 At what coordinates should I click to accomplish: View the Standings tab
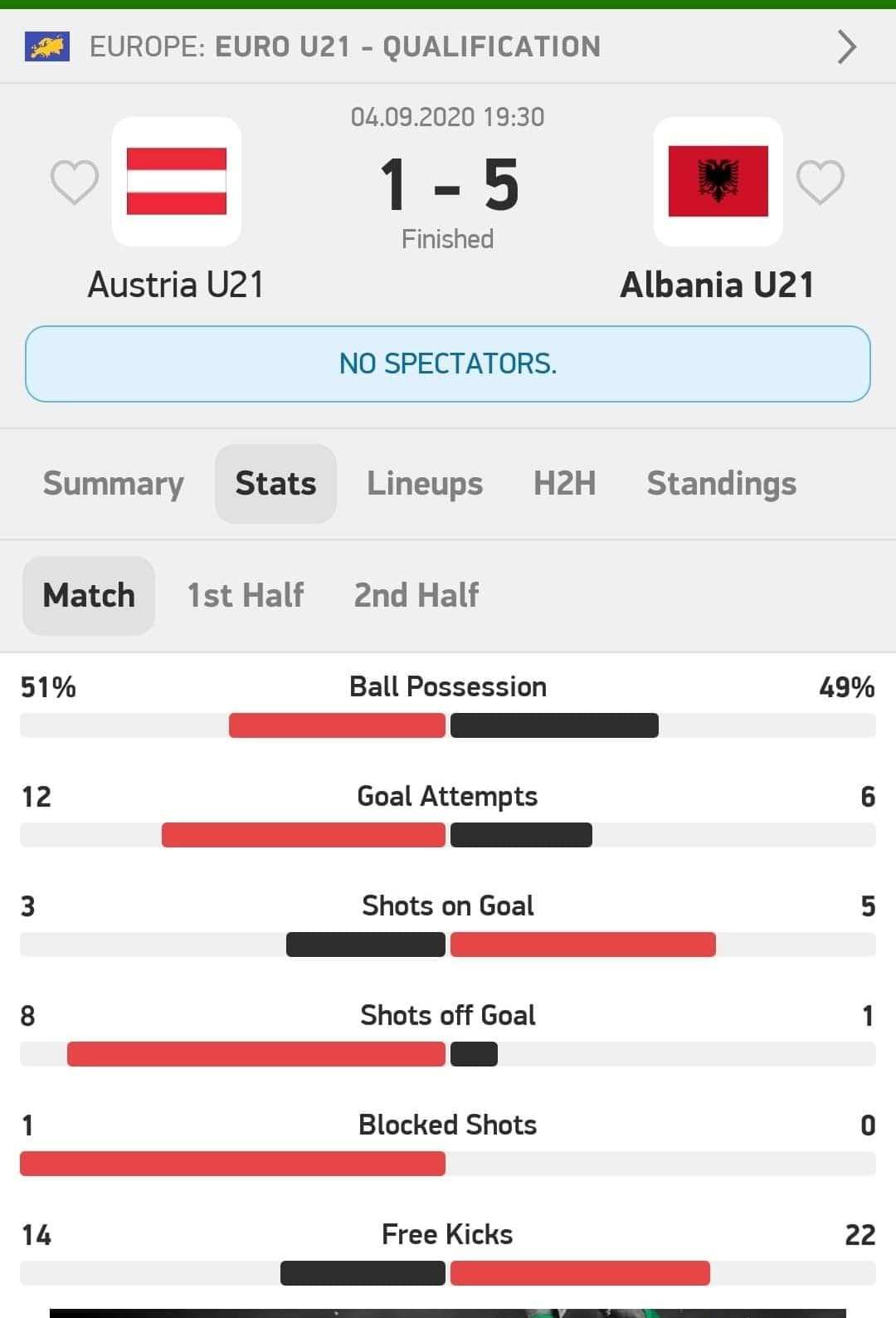[722, 484]
